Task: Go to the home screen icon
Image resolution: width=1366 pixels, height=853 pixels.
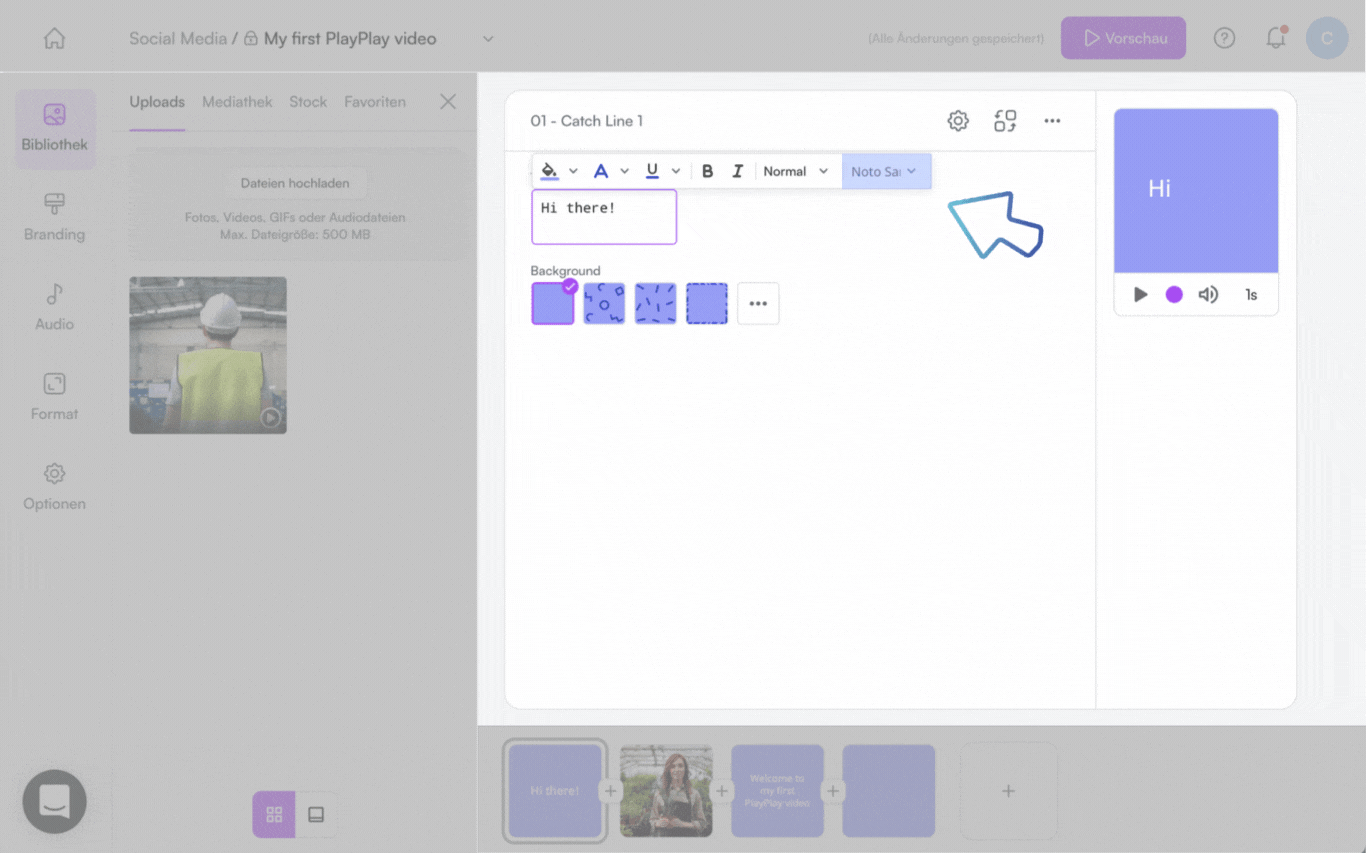Action: 54,38
